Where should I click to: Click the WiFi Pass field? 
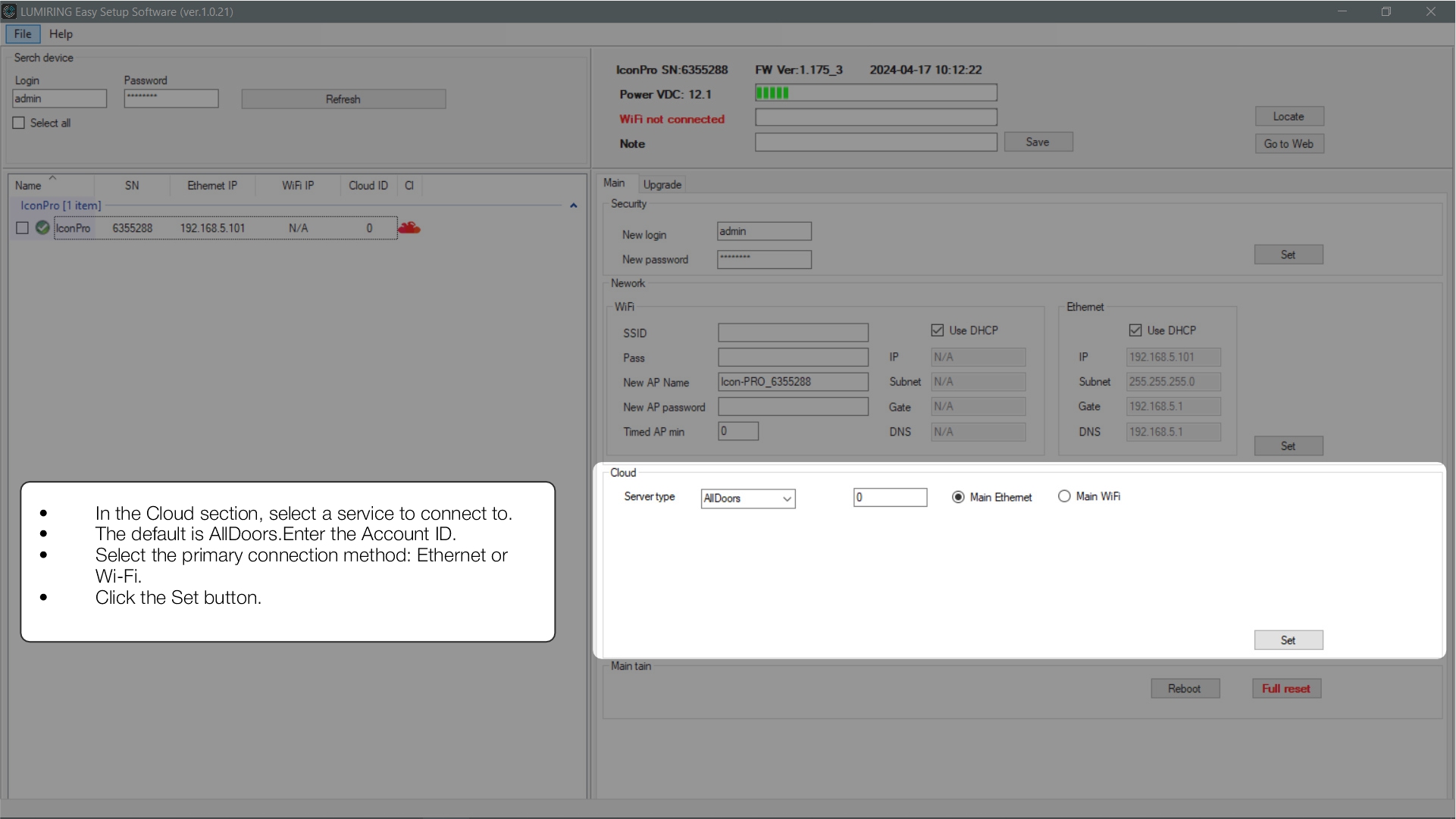[x=793, y=358]
